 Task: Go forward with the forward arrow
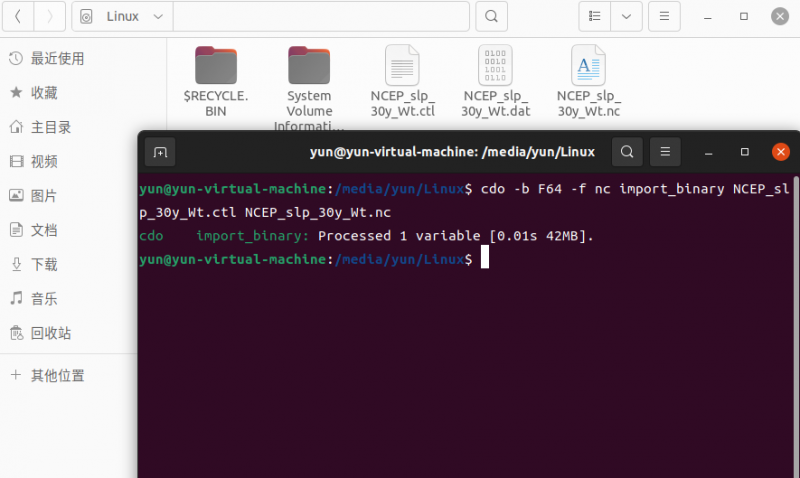point(51,16)
